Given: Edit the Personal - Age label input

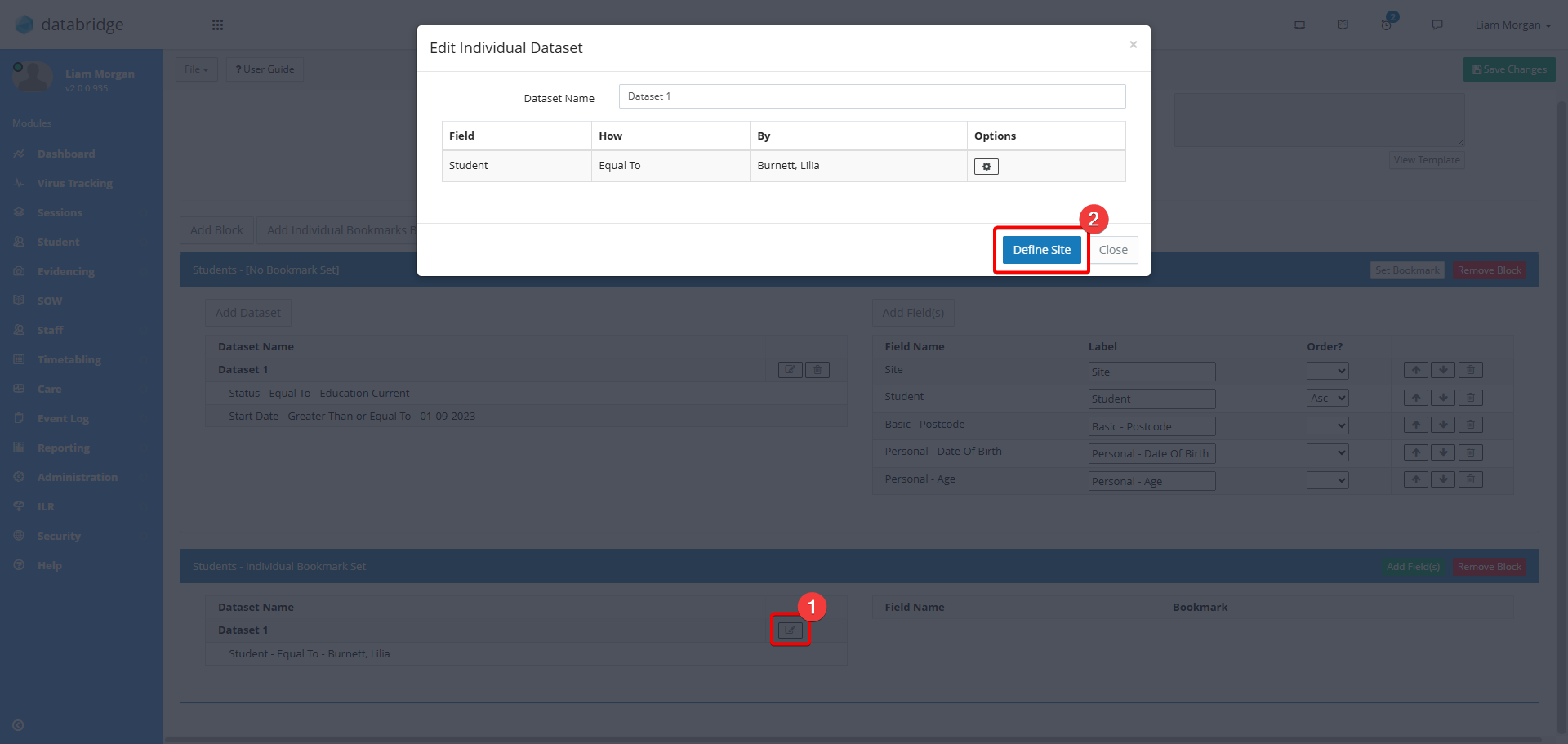Looking at the screenshot, I should [1151, 481].
